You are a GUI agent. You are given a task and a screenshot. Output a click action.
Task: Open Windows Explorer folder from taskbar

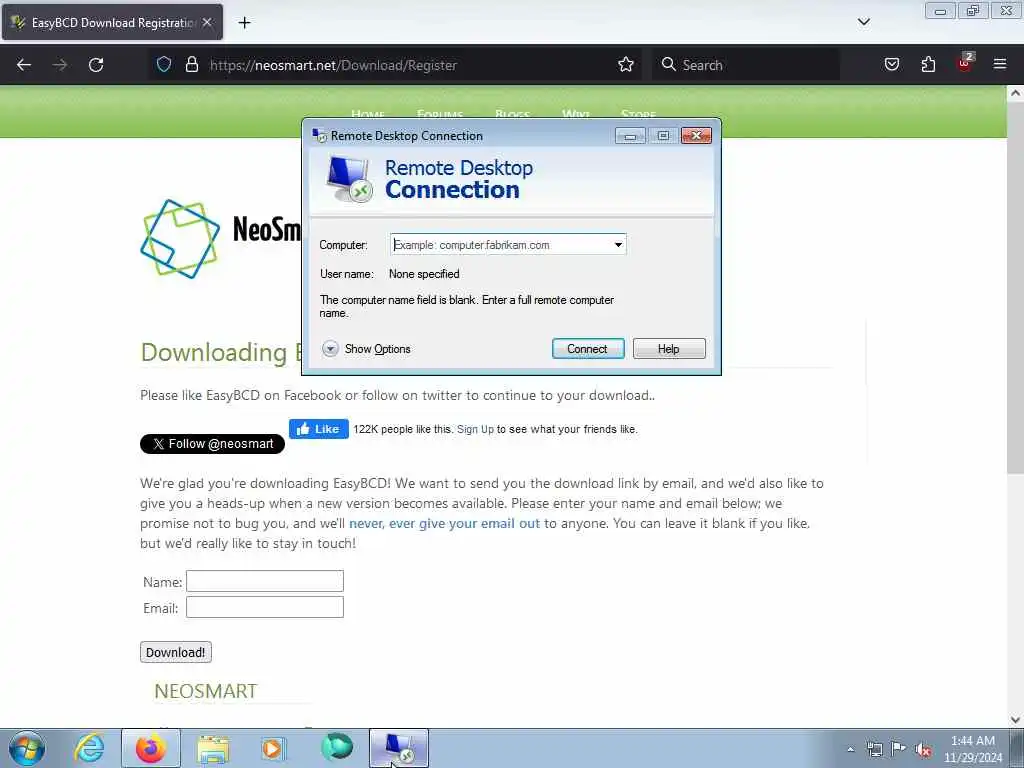[213, 748]
